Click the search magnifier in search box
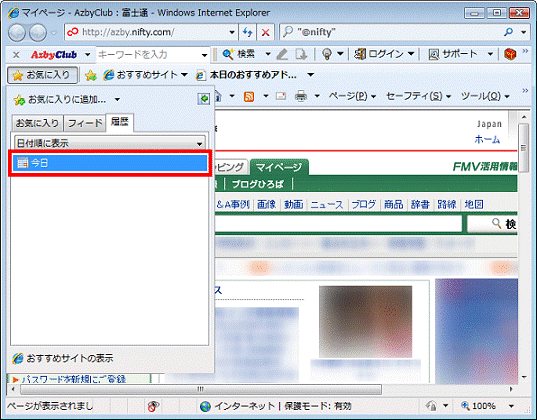The height and width of the screenshot is (420, 537). [x=509, y=32]
